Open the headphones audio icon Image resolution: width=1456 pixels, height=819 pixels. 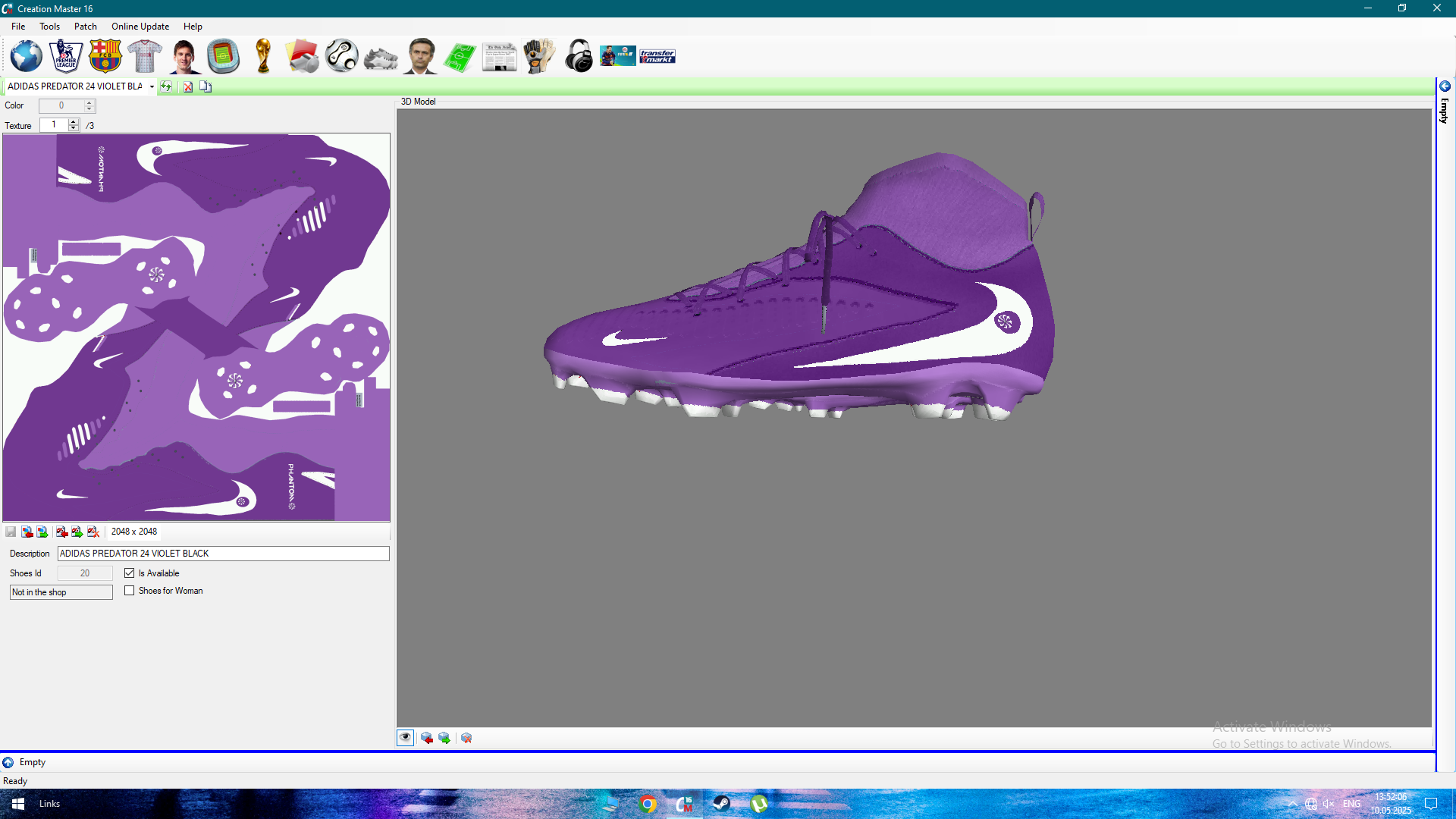[579, 56]
